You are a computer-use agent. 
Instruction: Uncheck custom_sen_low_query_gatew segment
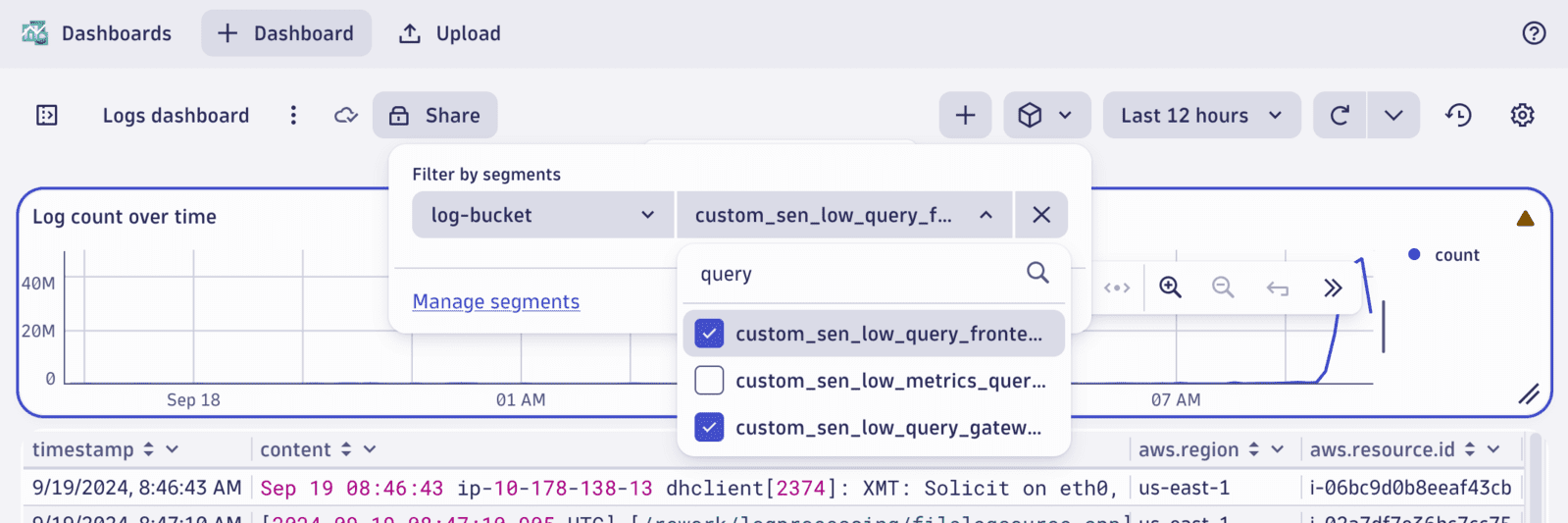pos(709,428)
